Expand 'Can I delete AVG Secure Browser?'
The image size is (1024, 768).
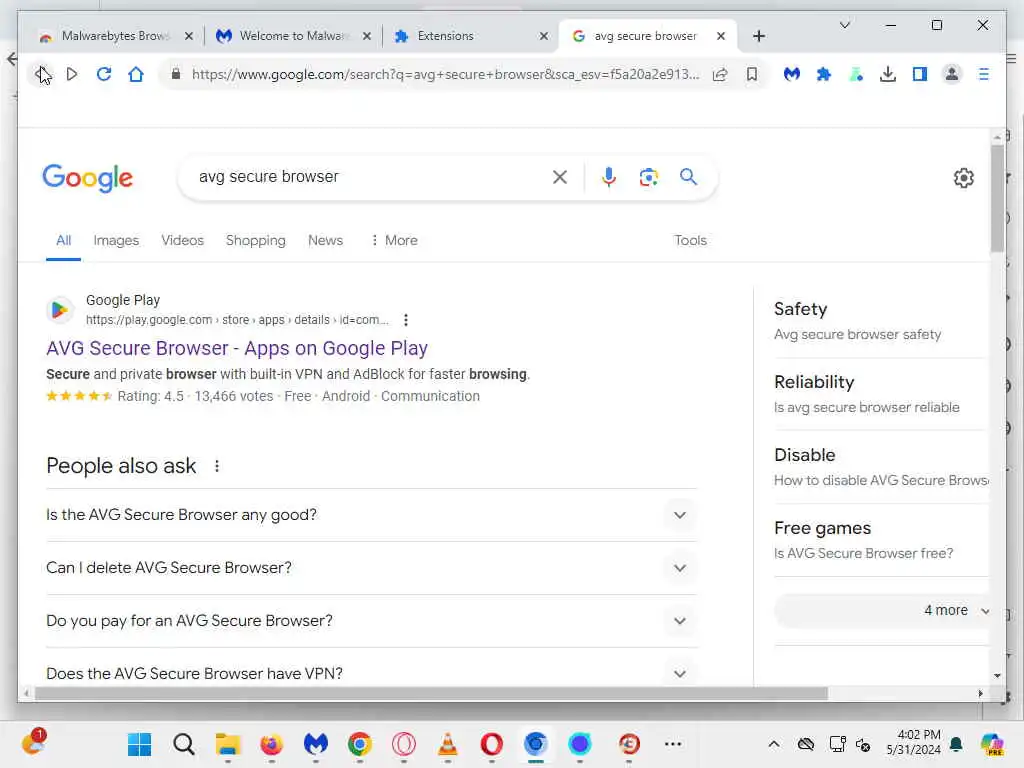click(371, 568)
